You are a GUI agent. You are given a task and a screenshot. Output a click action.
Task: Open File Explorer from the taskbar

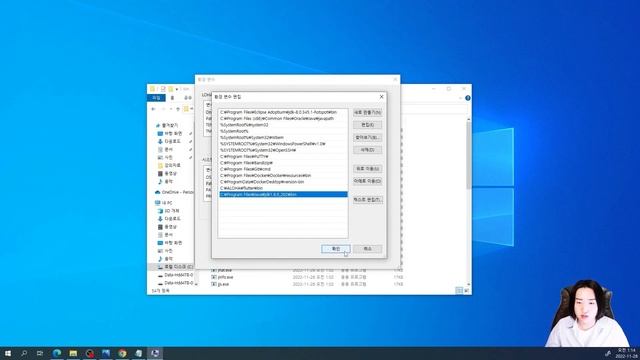pos(73,353)
